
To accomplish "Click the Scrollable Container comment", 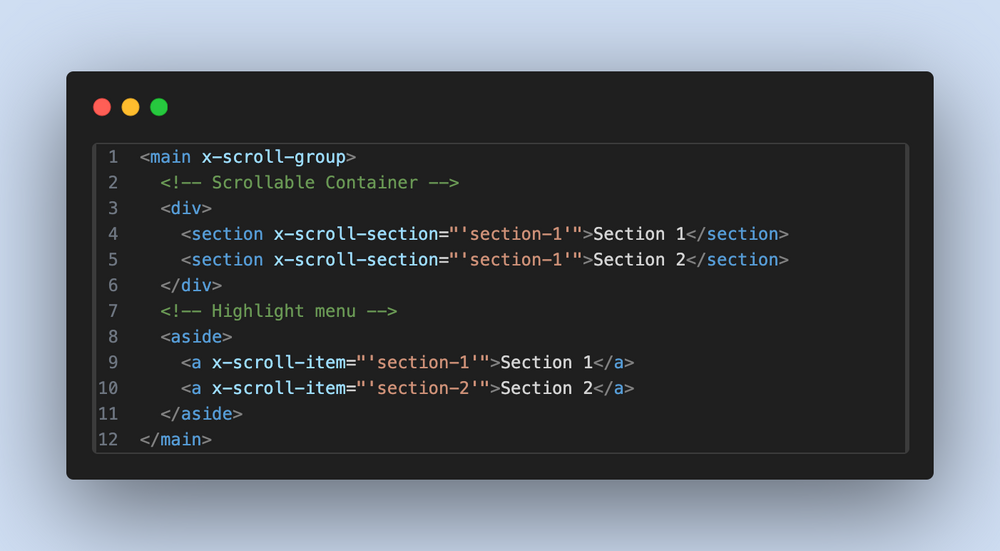I will (309, 183).
